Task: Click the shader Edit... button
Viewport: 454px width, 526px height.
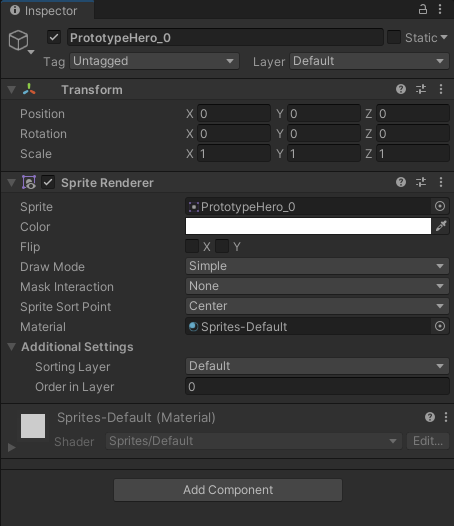Action: pyautogui.click(x=428, y=441)
